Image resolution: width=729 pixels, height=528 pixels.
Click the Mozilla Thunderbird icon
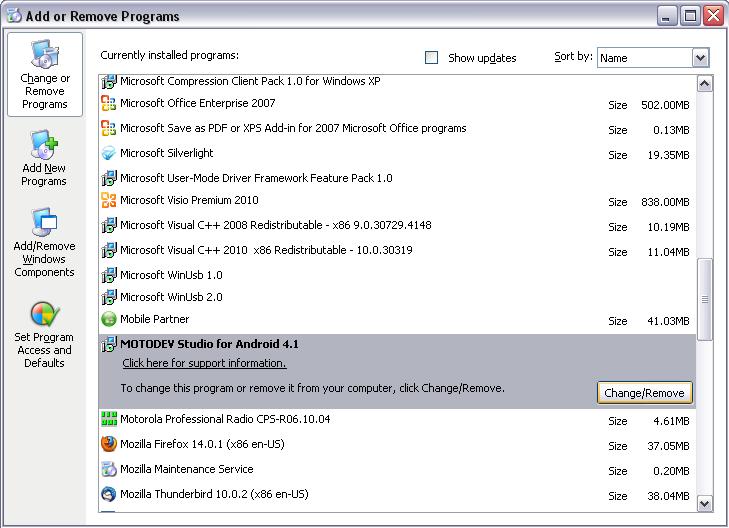(x=109, y=494)
